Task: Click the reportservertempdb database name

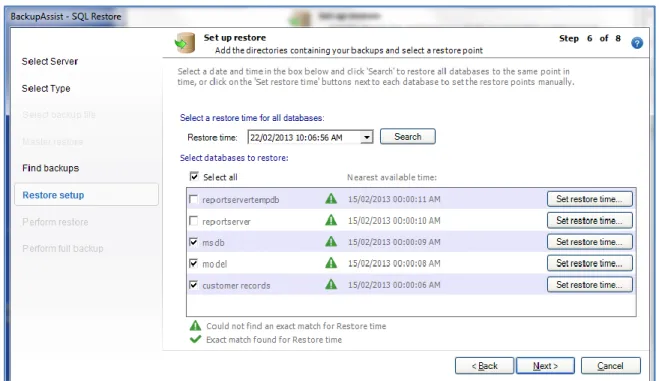Action: pyautogui.click(x=240, y=200)
